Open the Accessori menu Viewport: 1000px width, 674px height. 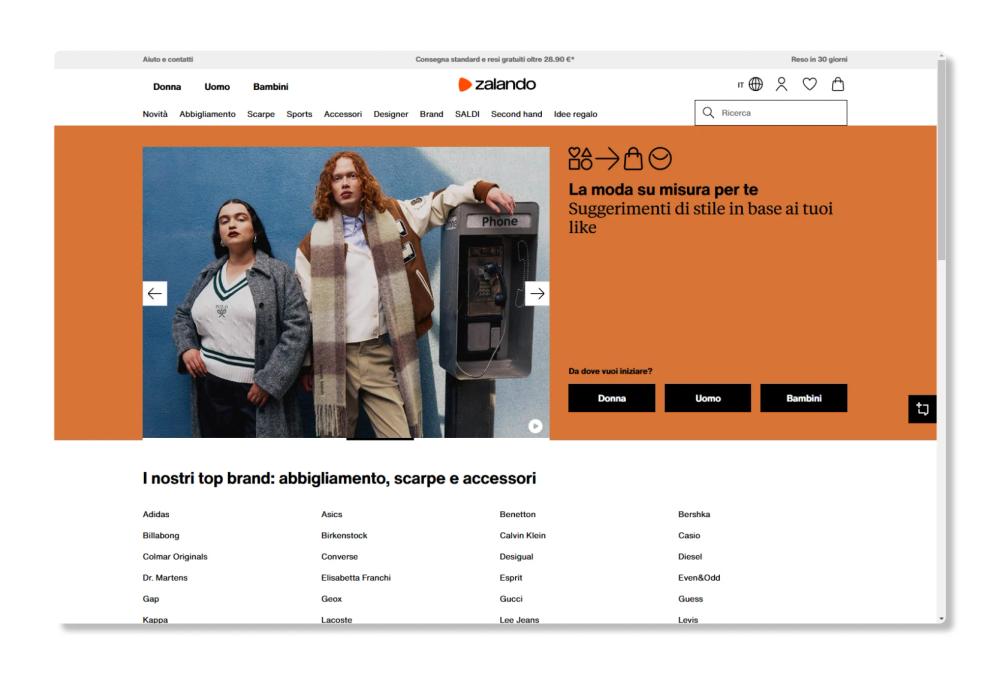coord(342,114)
